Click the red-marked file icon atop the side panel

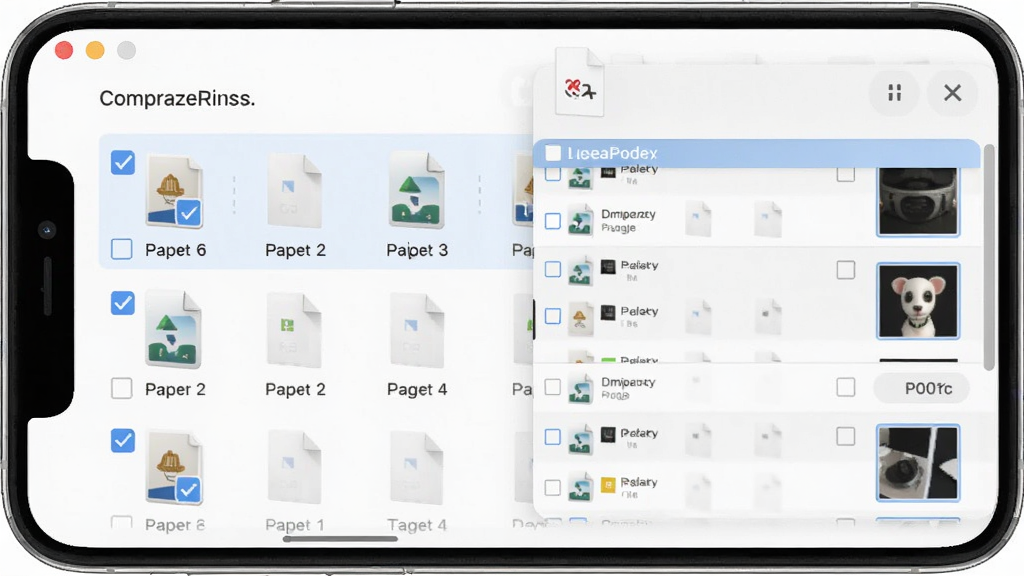(579, 82)
